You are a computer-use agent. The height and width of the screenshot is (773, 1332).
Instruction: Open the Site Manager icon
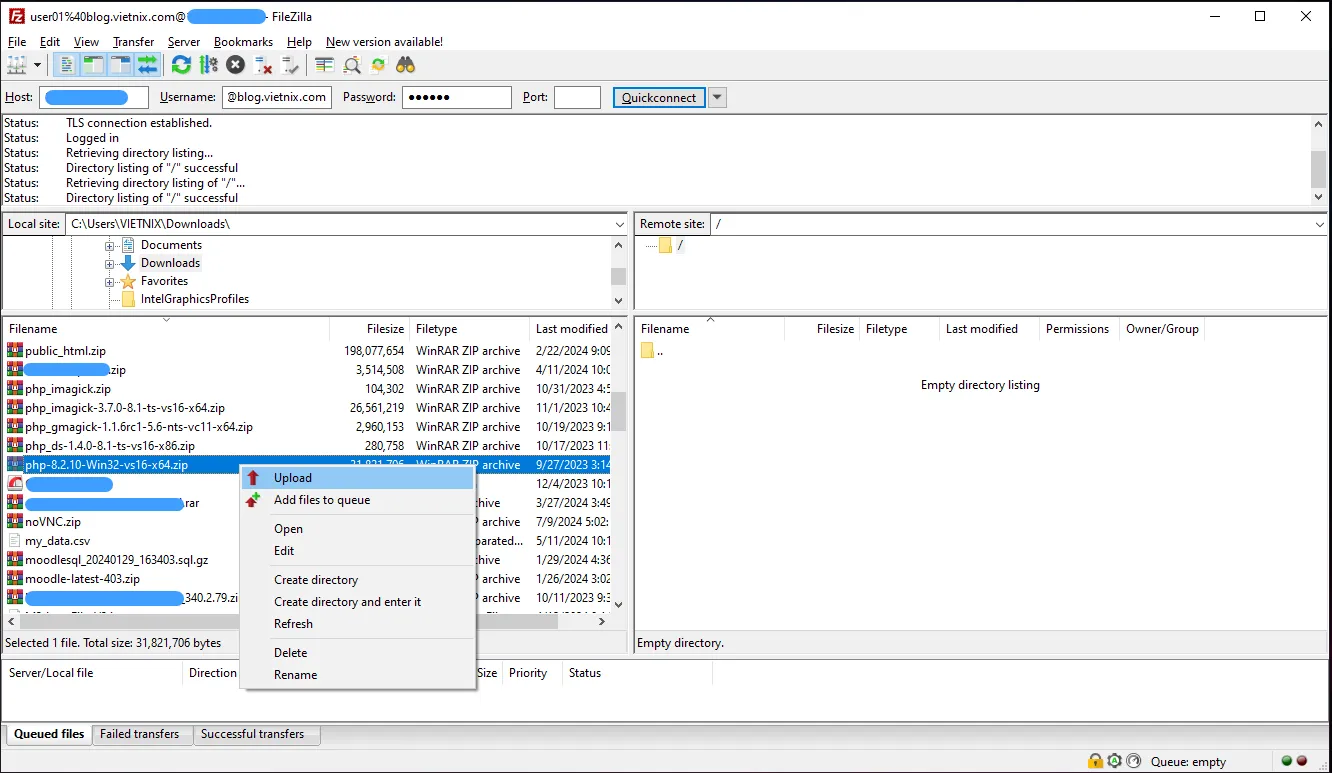(17, 65)
